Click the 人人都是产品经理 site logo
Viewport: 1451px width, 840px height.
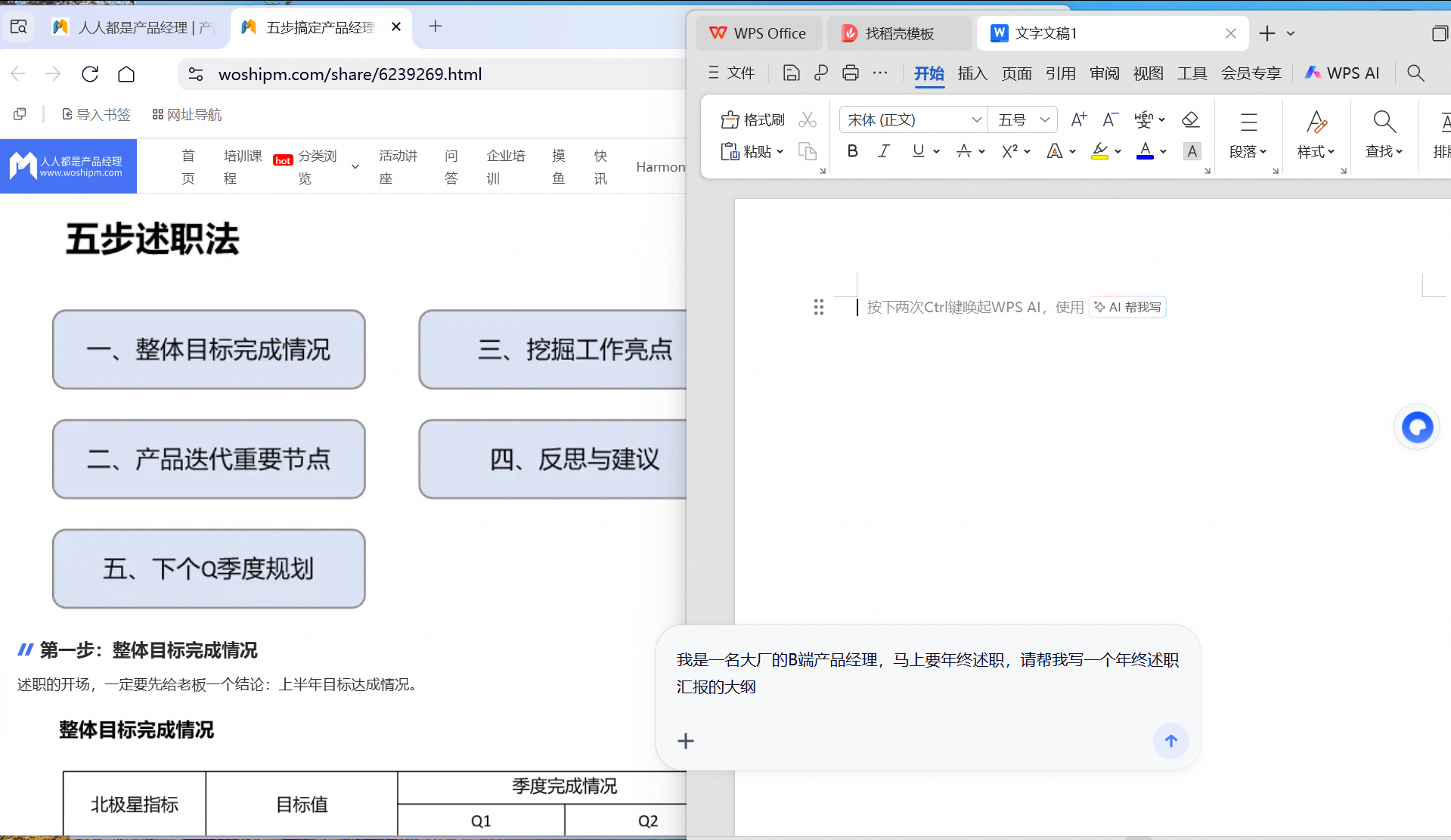point(68,166)
